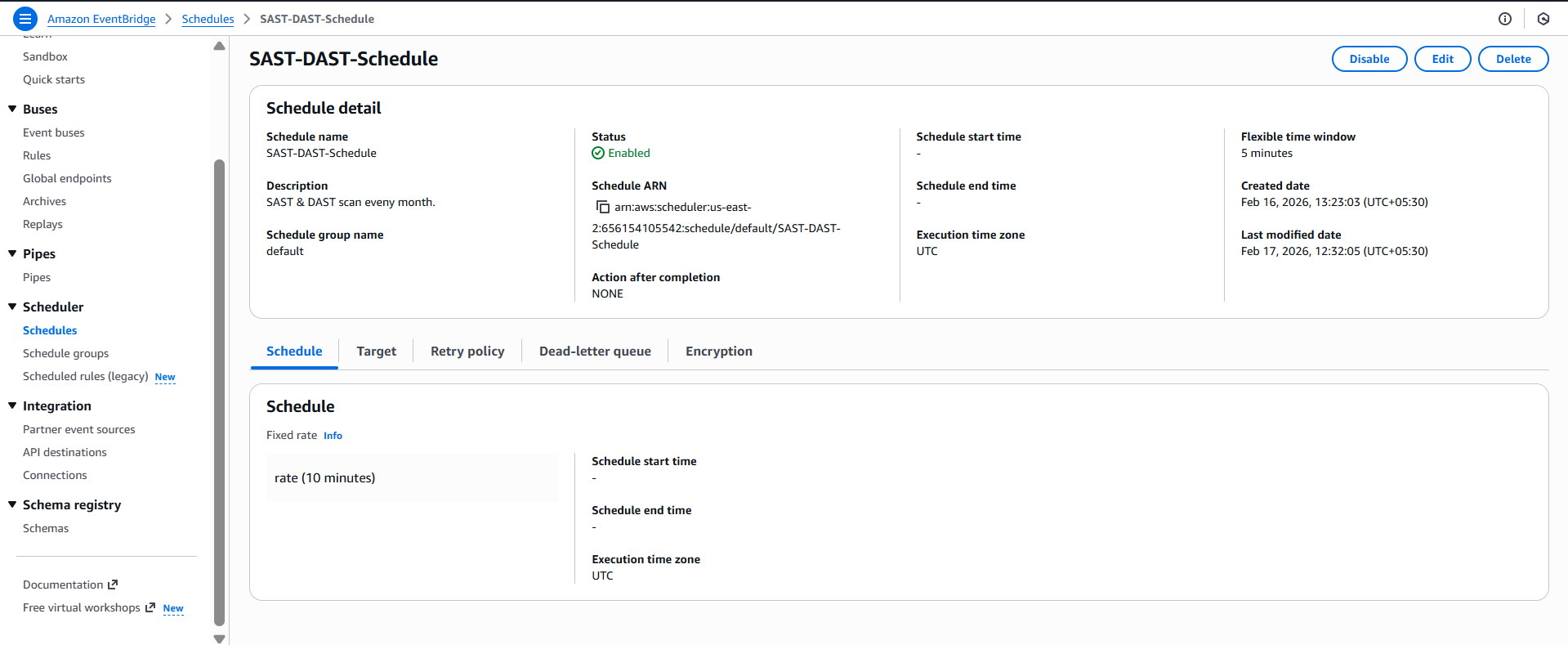Disable the SAST-DAST-Schedule
Viewport: 1568px width, 645px height.
tap(1369, 59)
